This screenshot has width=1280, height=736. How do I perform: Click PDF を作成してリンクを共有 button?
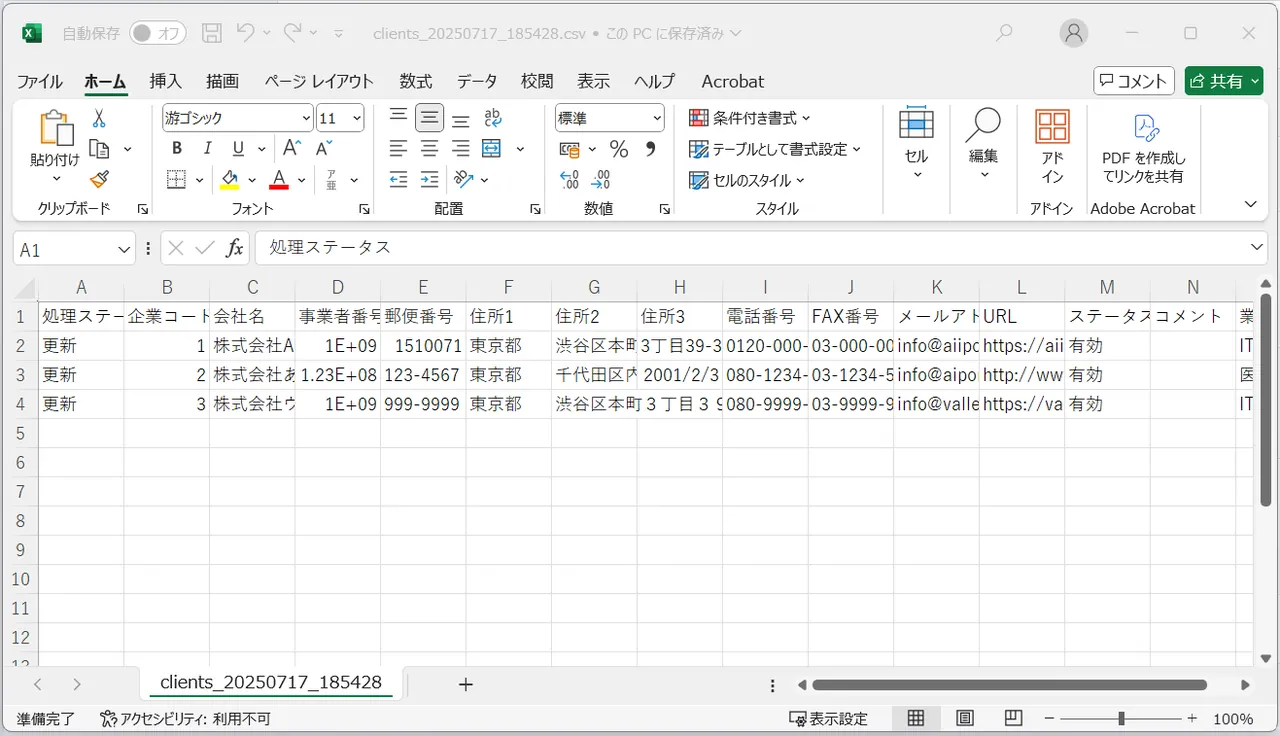click(1143, 150)
